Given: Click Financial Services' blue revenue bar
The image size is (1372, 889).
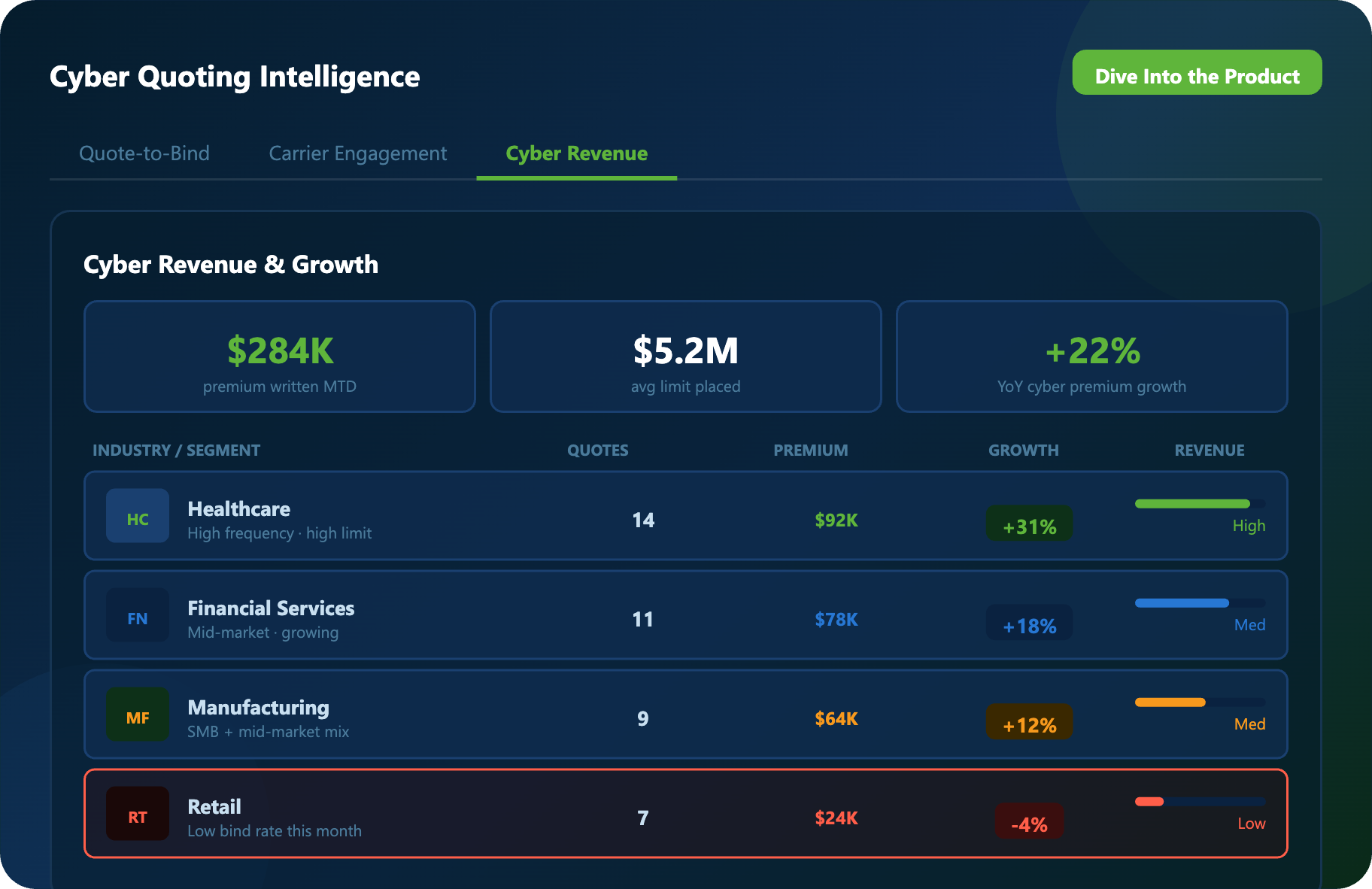Looking at the screenshot, I should (1182, 603).
